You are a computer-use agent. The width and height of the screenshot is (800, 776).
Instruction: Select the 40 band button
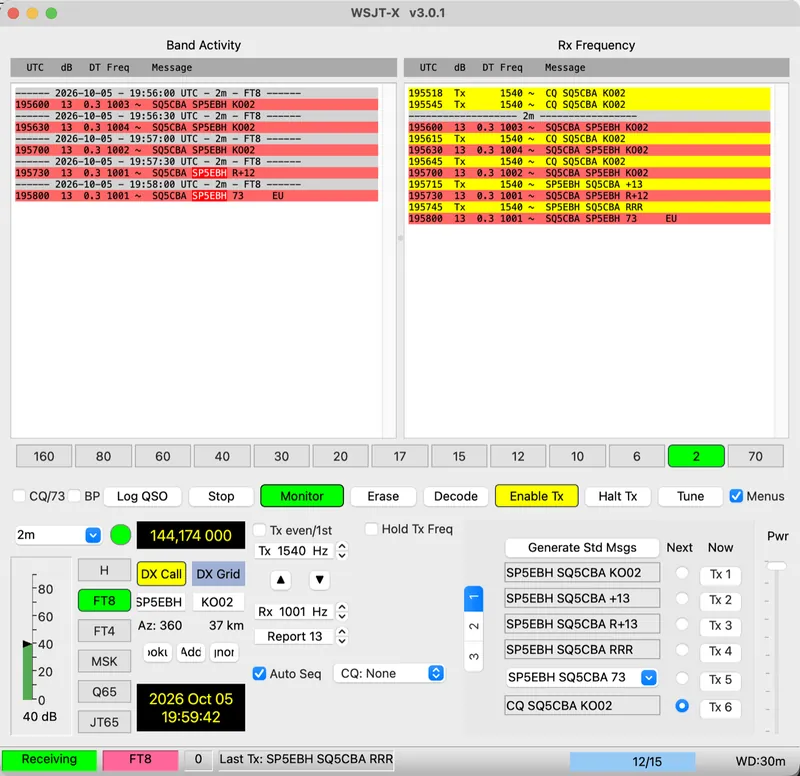[x=222, y=456]
